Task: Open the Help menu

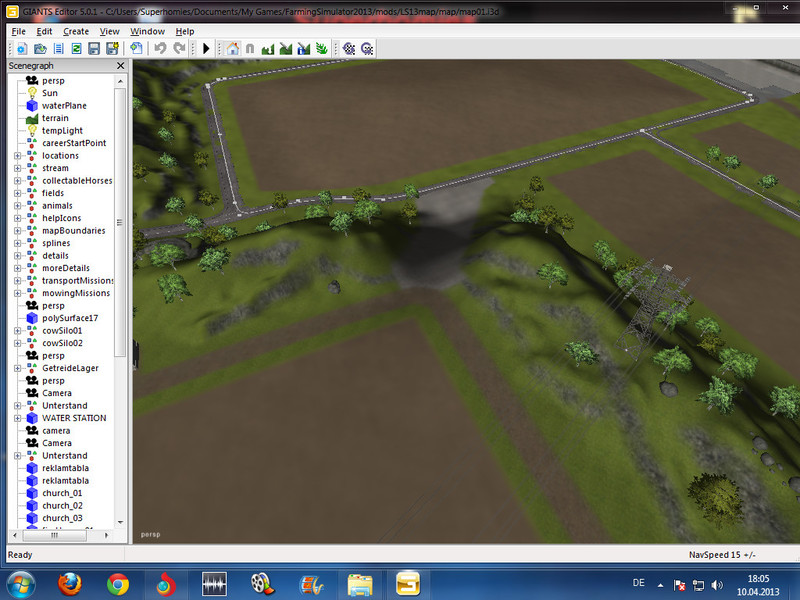Action: coord(185,32)
